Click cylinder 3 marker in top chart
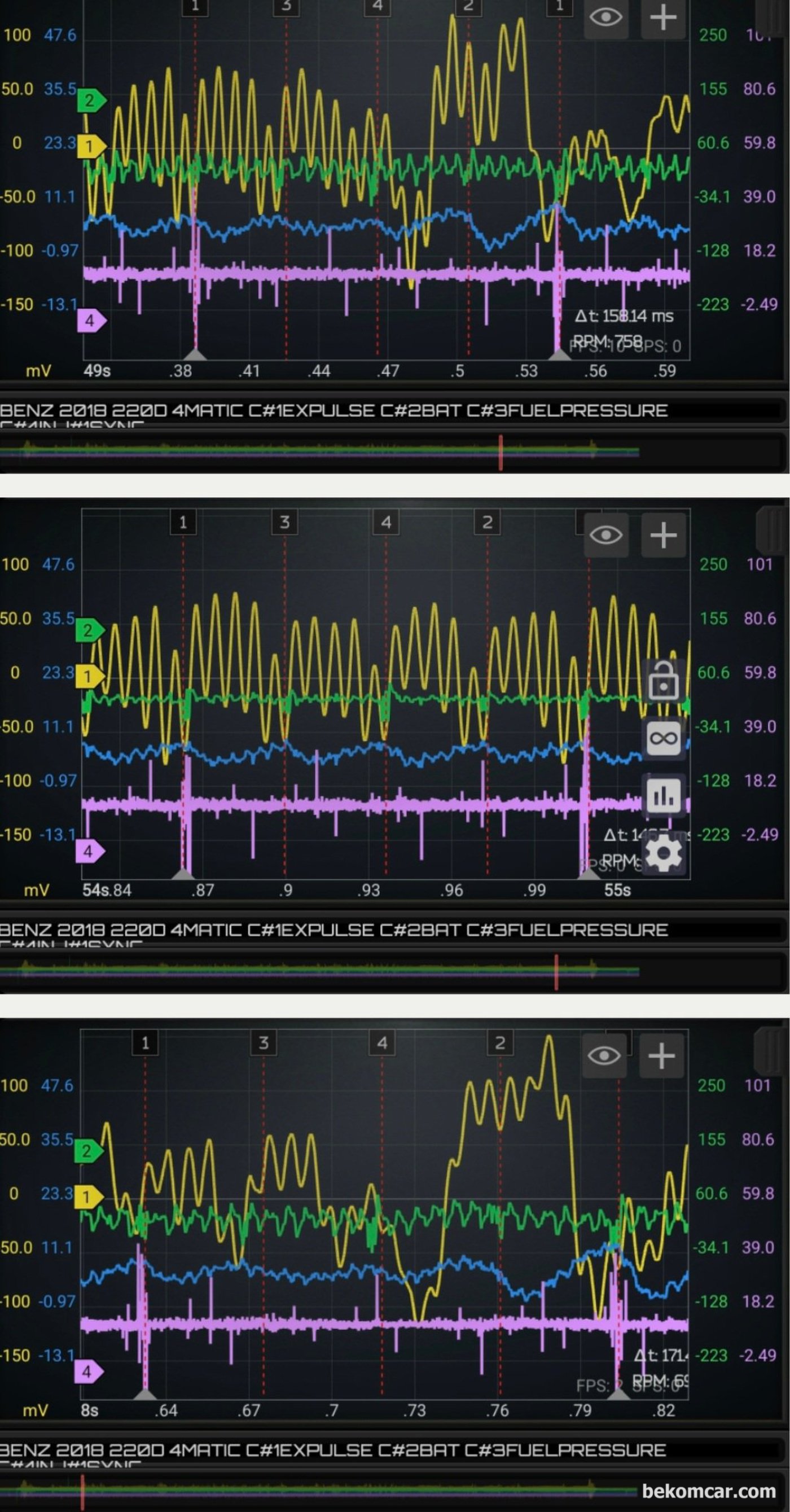This screenshot has width=790, height=1512. click(x=287, y=7)
